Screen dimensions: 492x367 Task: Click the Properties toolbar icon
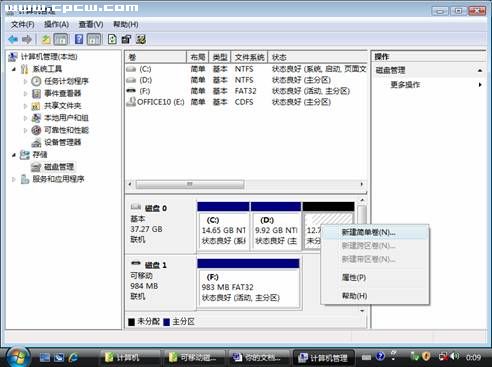pyautogui.click(x=126, y=39)
